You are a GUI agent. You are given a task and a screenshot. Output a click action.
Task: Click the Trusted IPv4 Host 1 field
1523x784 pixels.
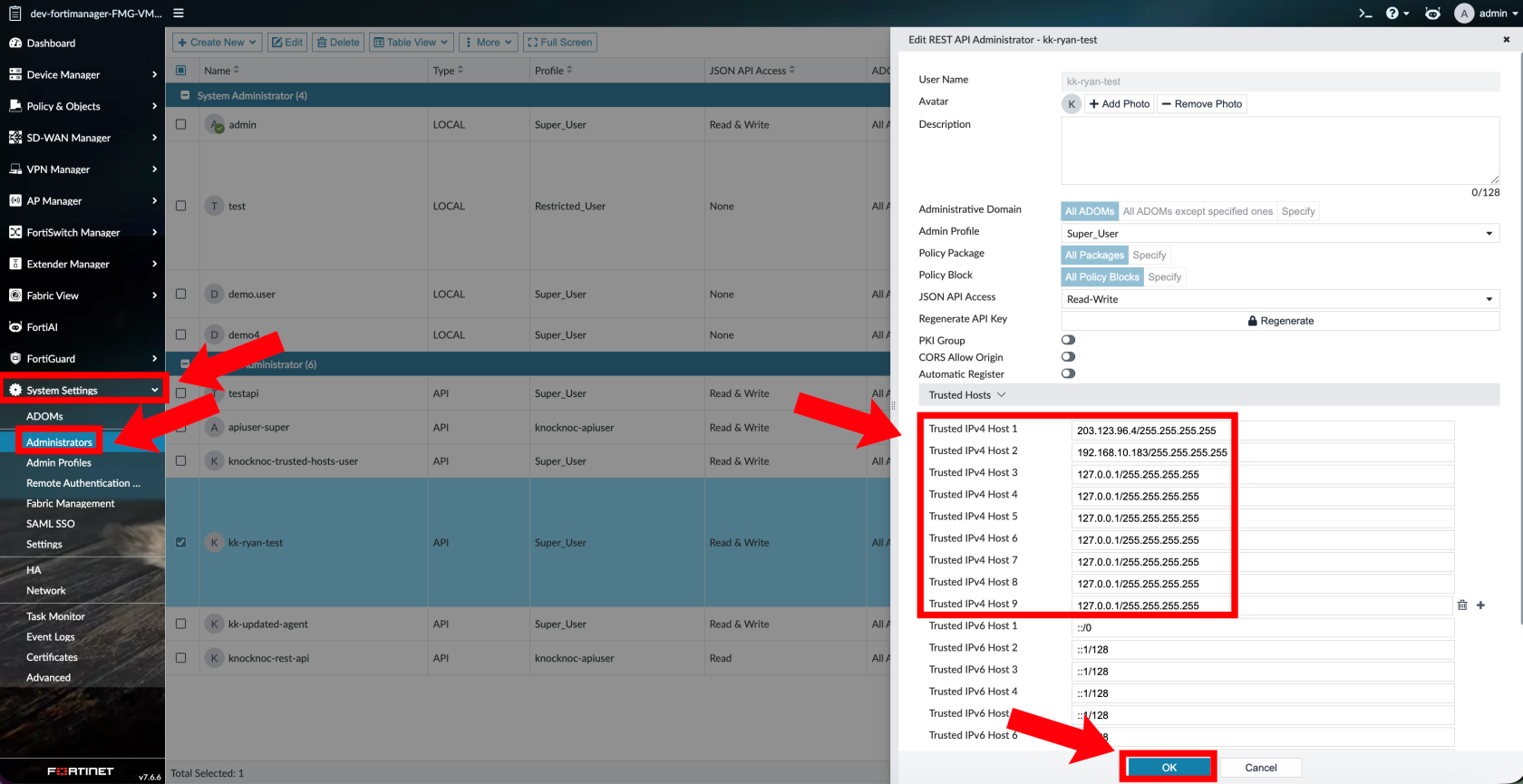[1262, 431]
